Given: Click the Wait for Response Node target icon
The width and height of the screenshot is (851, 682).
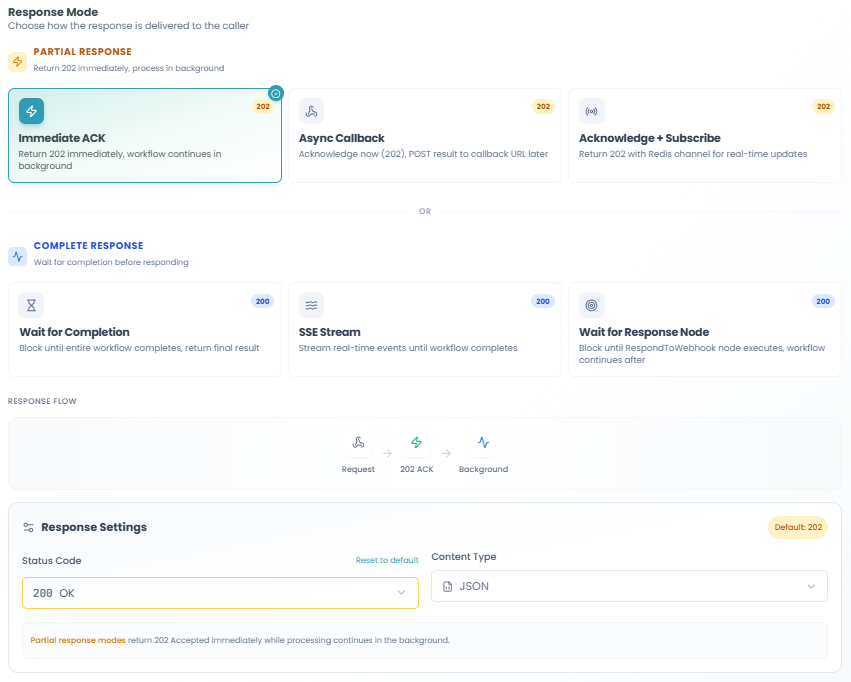Looking at the screenshot, I should [591, 305].
